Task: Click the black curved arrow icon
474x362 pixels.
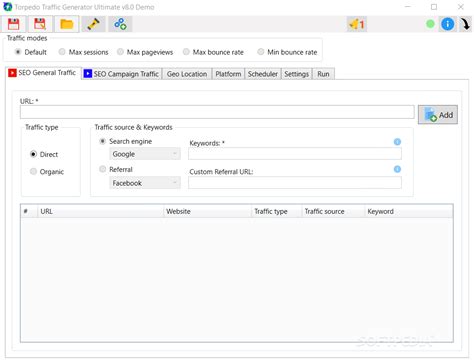Action: 465,24
